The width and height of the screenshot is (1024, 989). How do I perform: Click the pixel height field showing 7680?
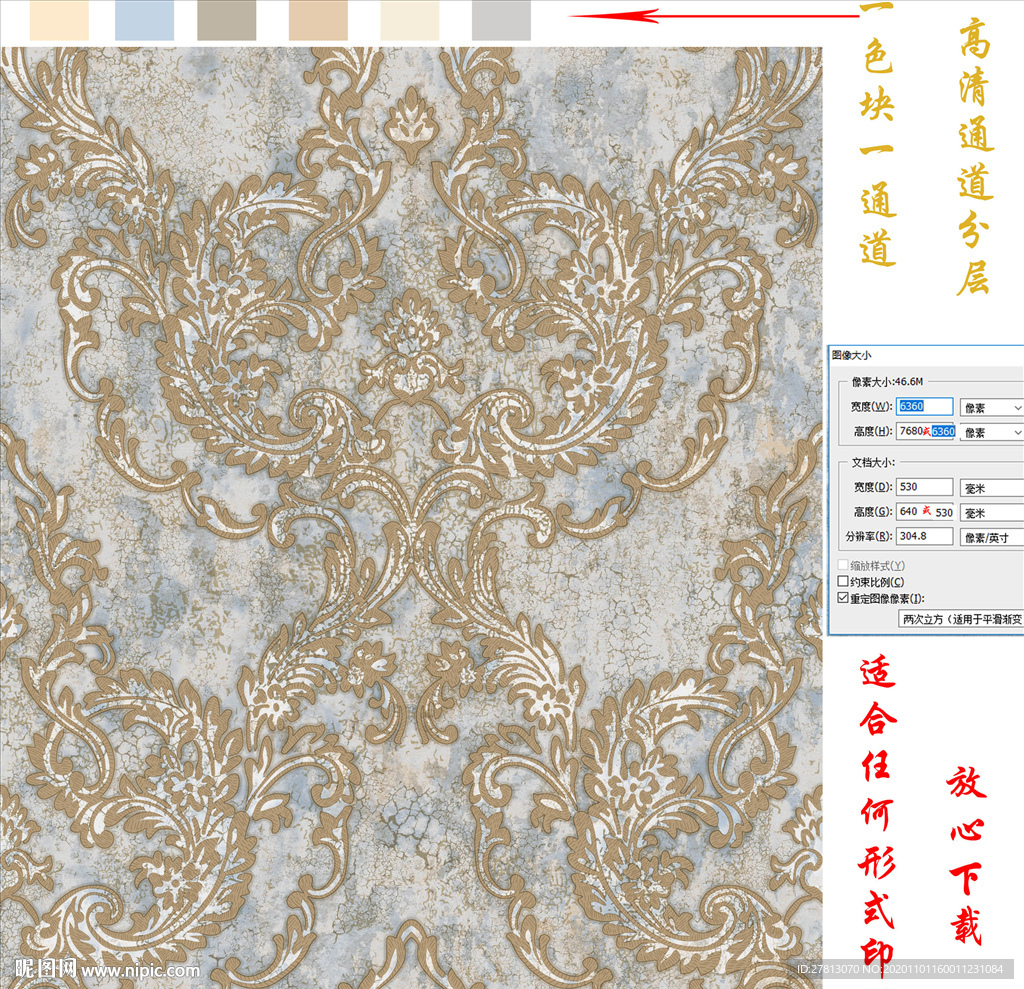(925, 431)
